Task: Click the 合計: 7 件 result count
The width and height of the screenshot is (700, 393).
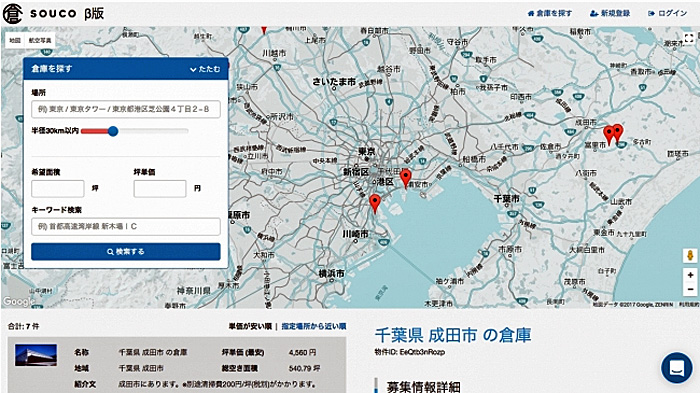Action: tap(23, 326)
